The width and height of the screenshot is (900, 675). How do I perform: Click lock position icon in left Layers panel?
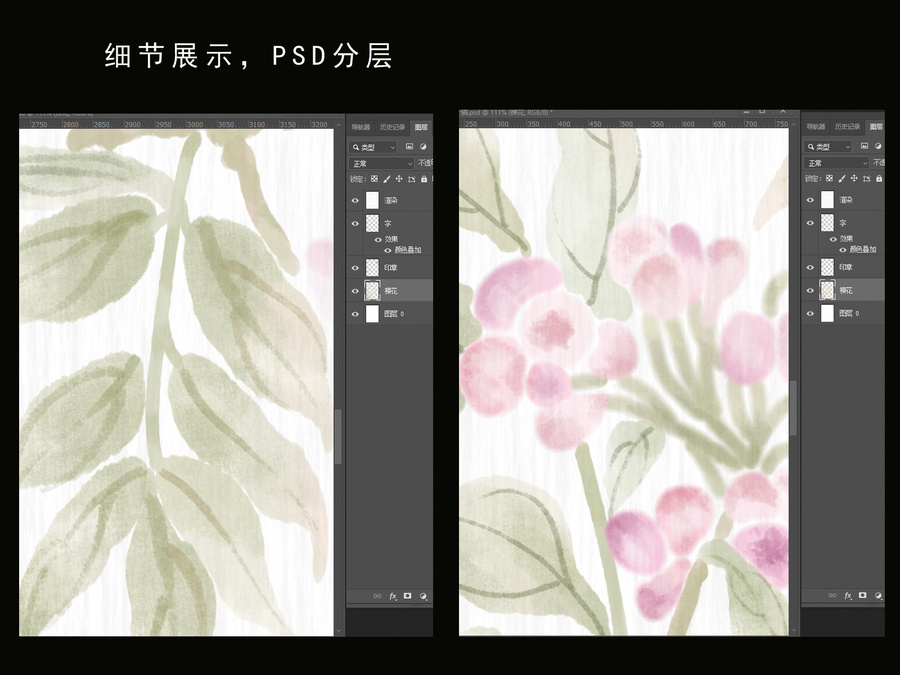[x=399, y=179]
